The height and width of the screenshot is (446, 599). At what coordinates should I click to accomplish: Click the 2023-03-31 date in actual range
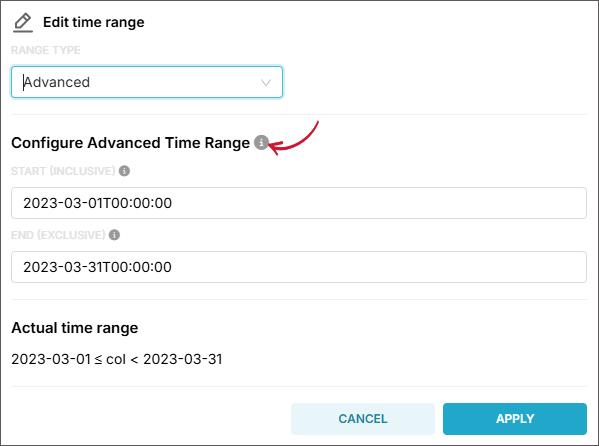183,359
